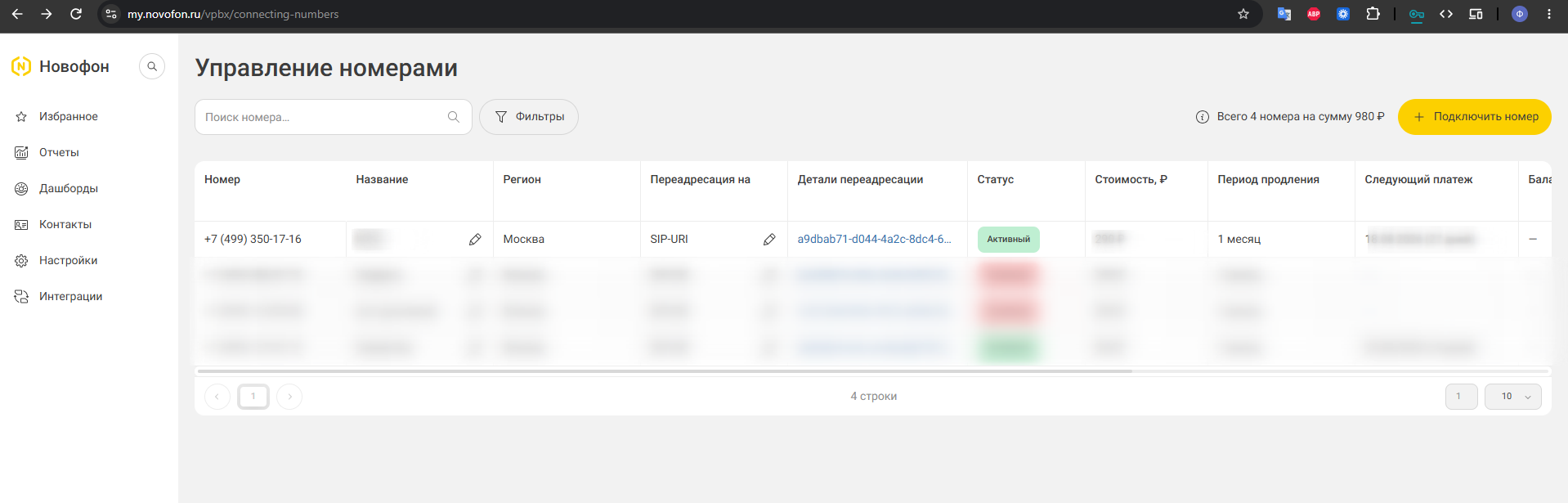Open the Chrome three-dot menu
1568x503 pixels.
(1549, 14)
